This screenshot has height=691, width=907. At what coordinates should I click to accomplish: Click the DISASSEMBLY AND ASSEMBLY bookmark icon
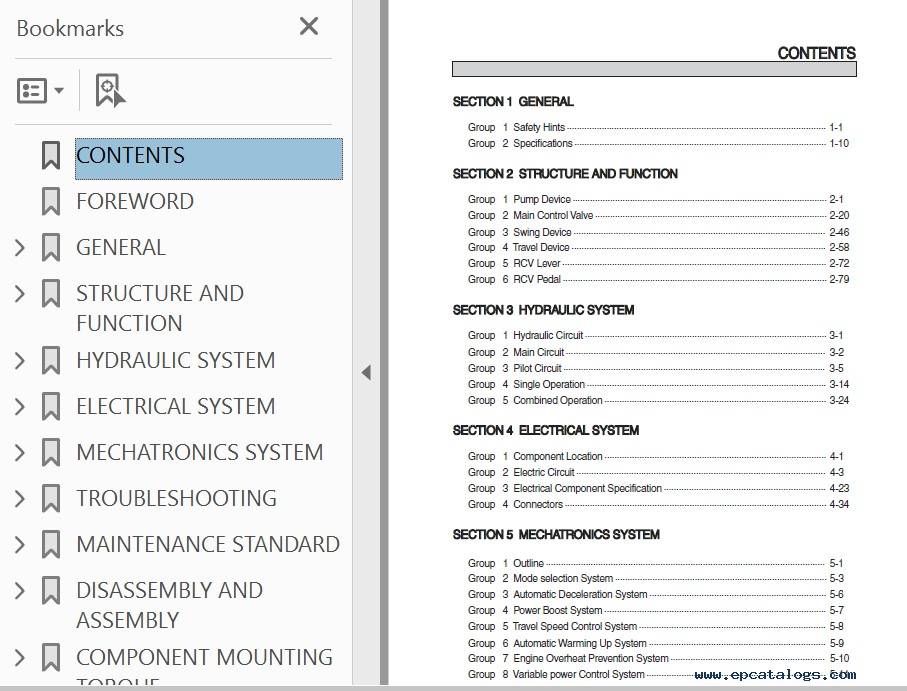coord(51,590)
